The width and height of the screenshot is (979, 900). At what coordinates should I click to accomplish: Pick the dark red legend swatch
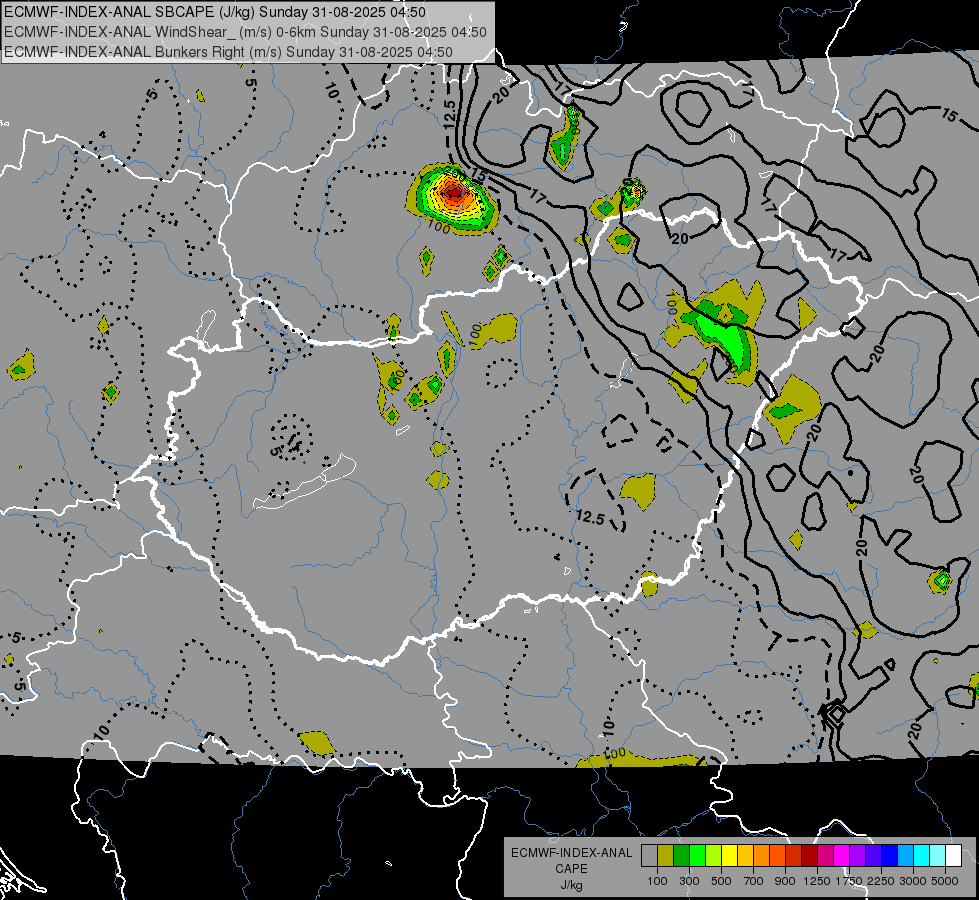(809, 856)
